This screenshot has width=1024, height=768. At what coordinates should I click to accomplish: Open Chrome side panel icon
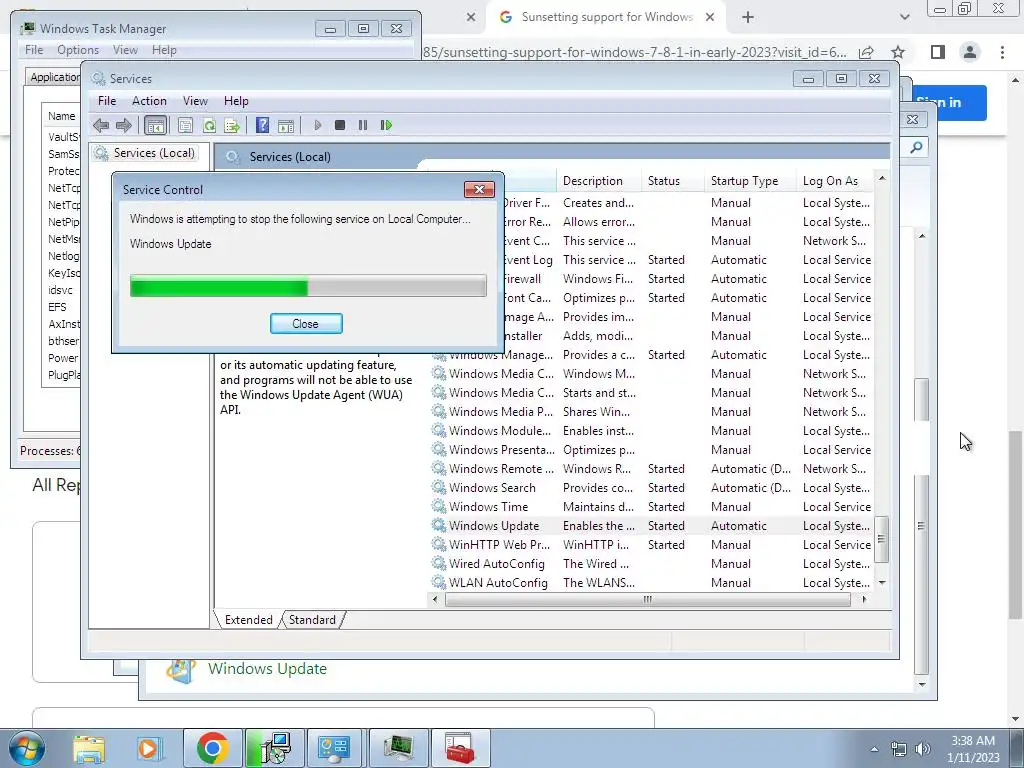tap(938, 52)
